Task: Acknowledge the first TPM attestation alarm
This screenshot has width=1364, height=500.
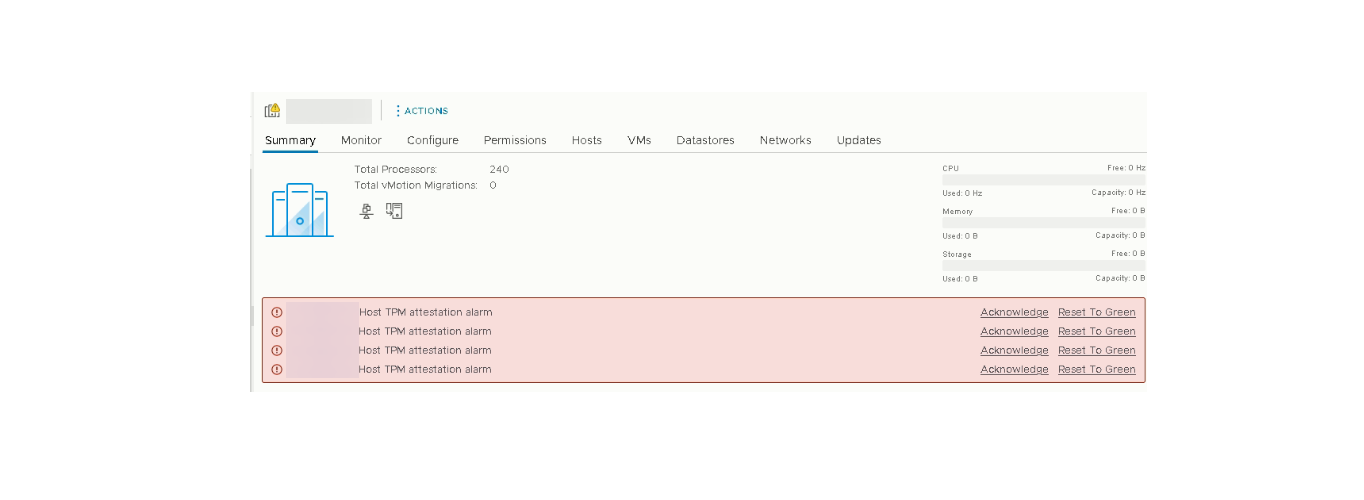Action: 1014,312
